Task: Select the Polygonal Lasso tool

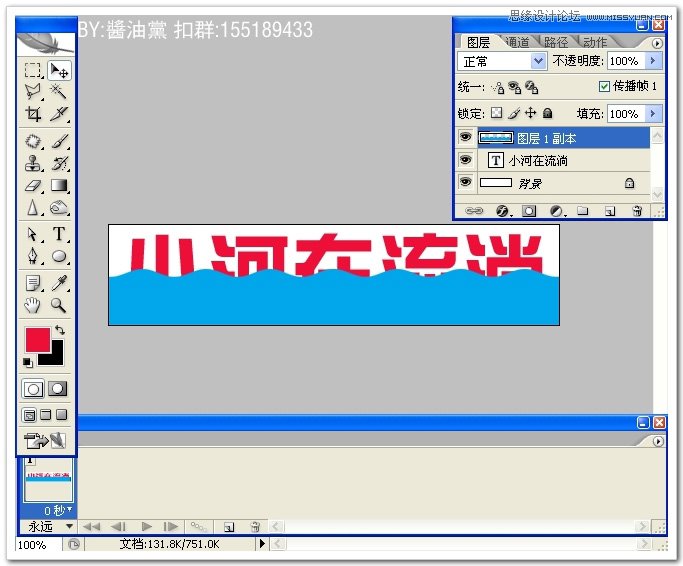Action: 33,92
